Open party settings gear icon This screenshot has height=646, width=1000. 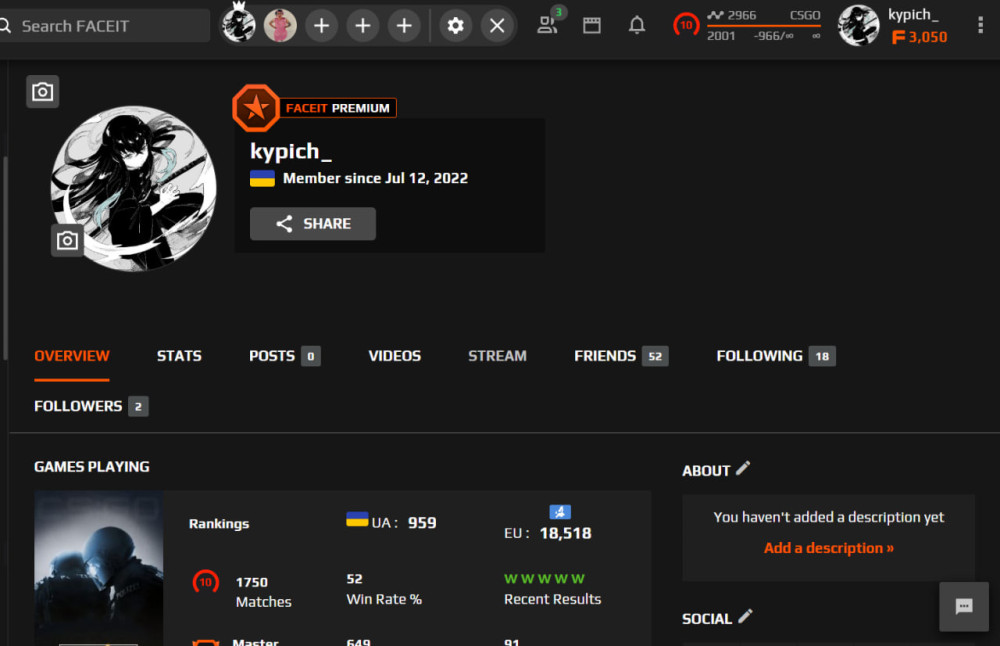[455, 26]
